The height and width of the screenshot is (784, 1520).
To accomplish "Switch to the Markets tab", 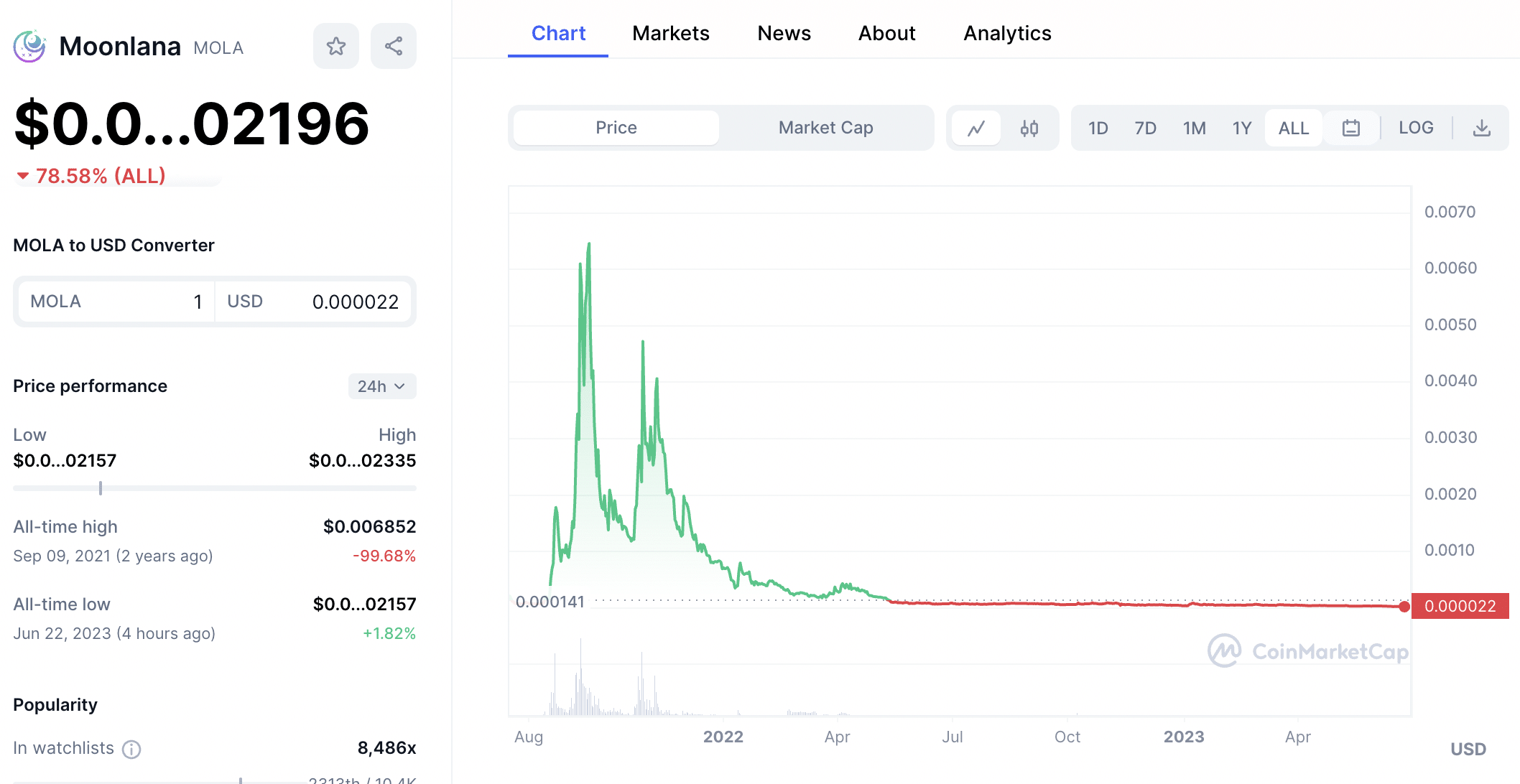I will pos(671,34).
